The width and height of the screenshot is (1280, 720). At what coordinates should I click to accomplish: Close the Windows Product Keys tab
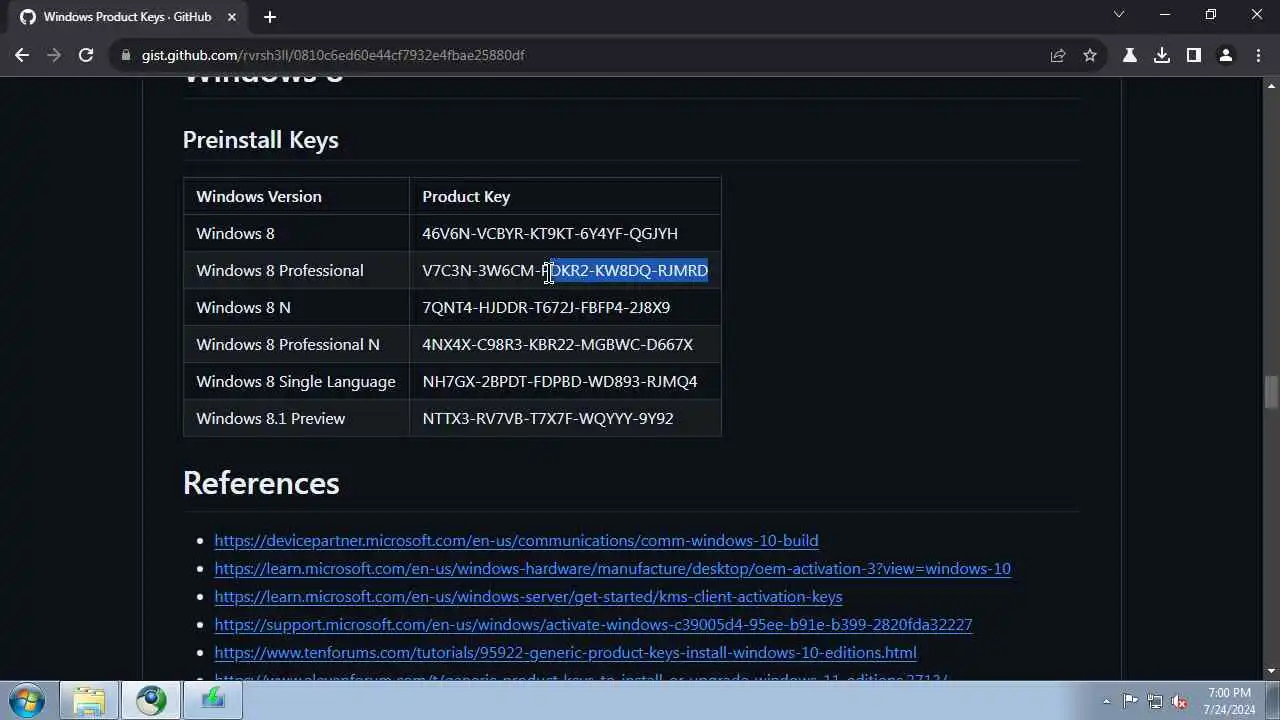pyautogui.click(x=234, y=16)
